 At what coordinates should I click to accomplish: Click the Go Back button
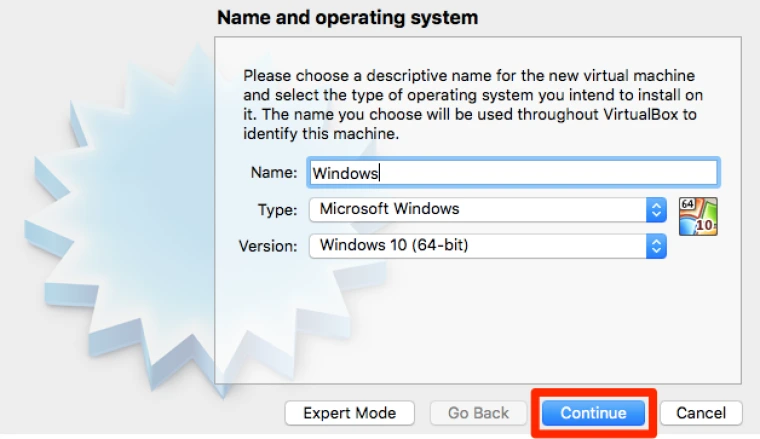pyautogui.click(x=478, y=413)
